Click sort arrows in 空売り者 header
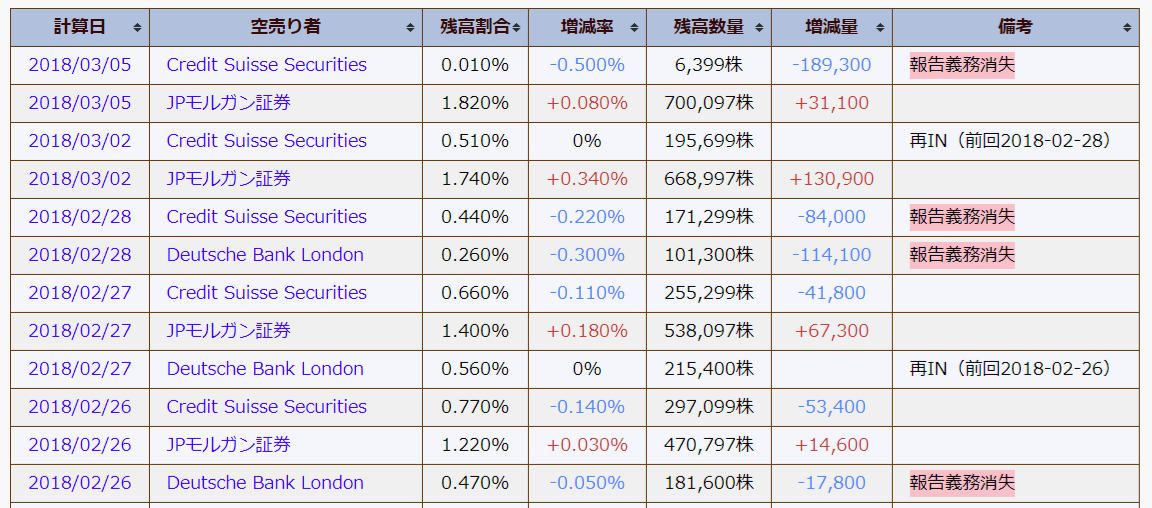Screen dimensions: 1152x508 click(411, 28)
